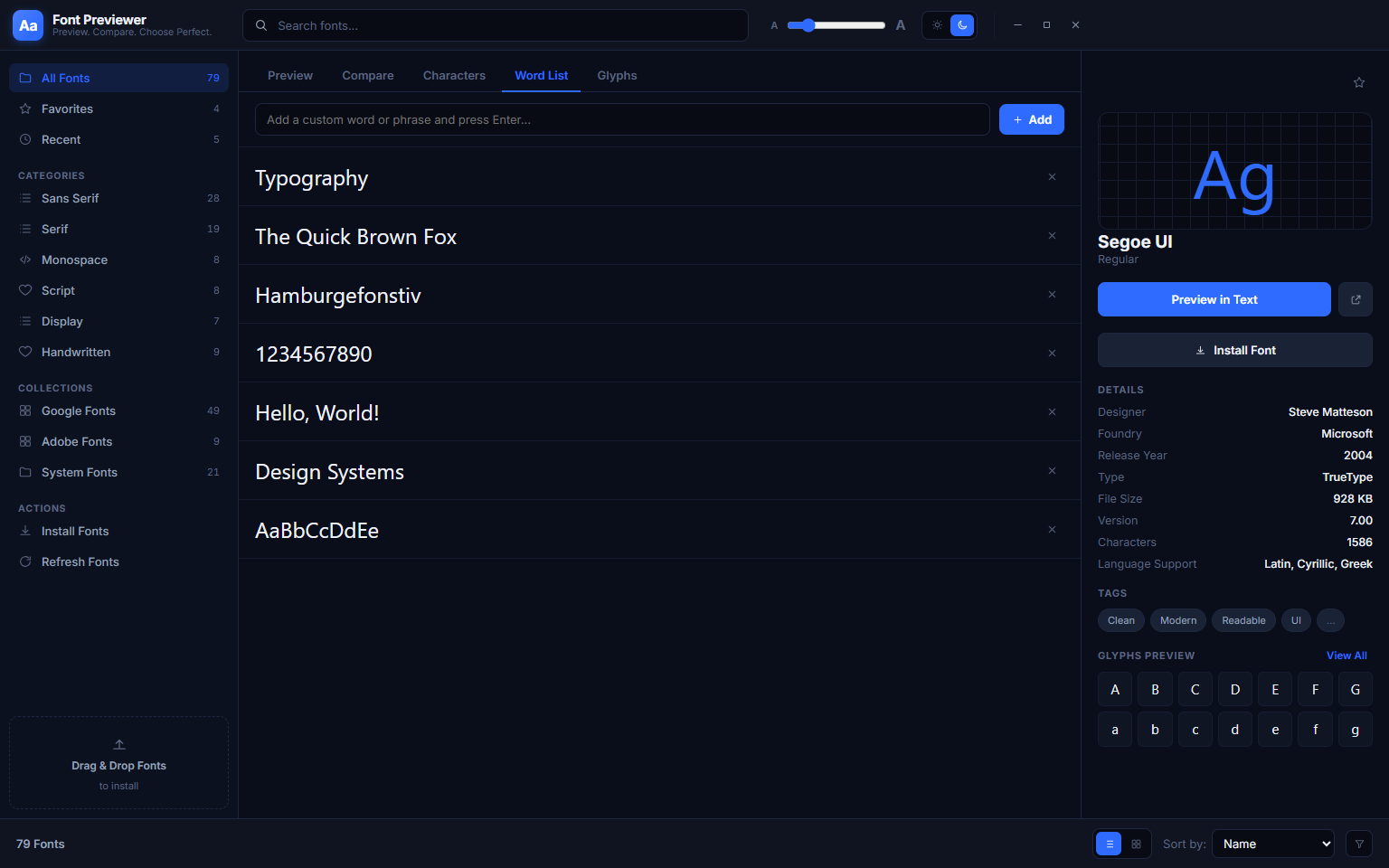The width and height of the screenshot is (1389, 868).
Task: Select the Clean tag
Action: click(1121, 620)
